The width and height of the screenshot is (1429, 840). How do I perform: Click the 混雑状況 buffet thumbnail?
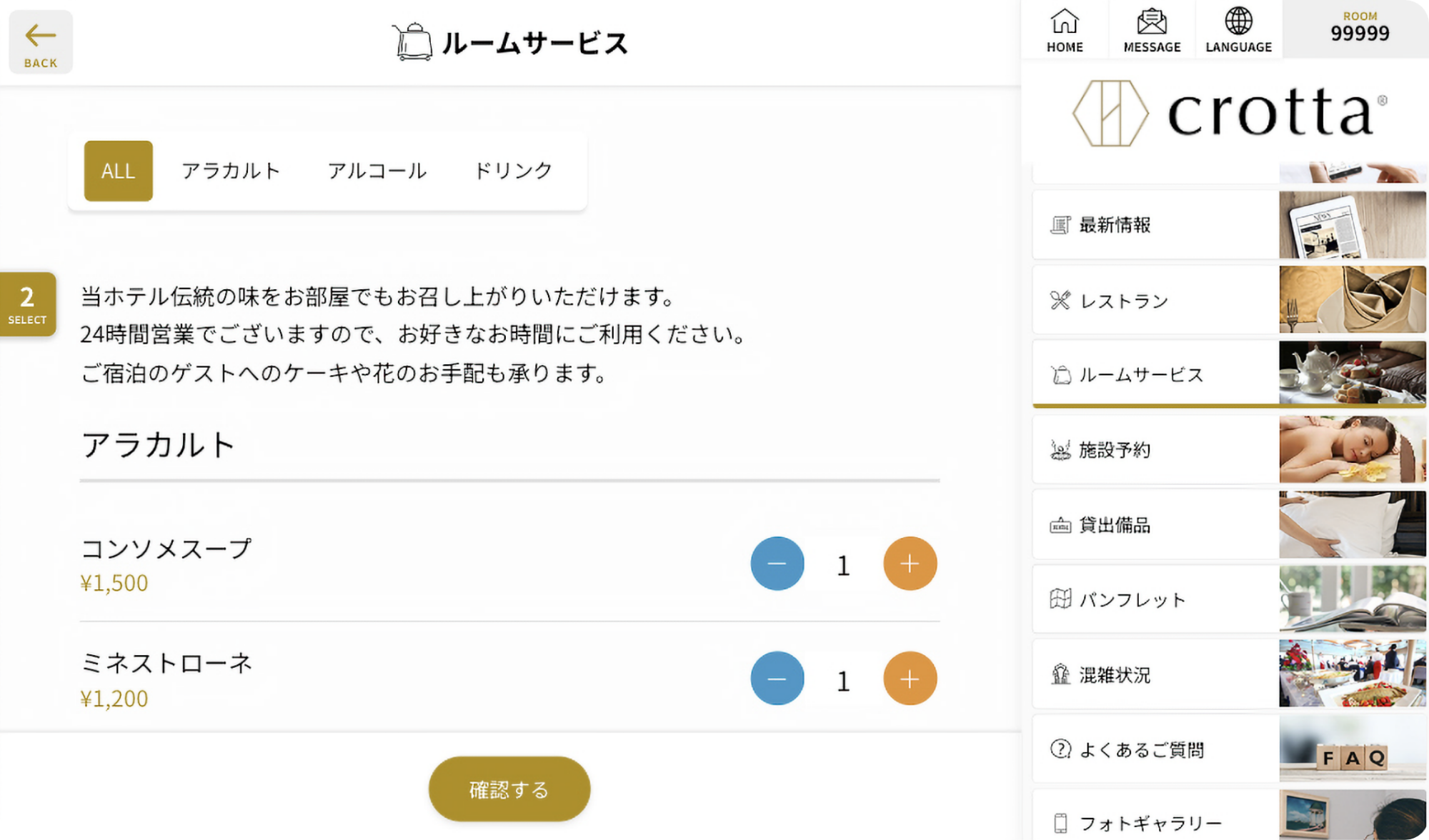[x=1352, y=674]
